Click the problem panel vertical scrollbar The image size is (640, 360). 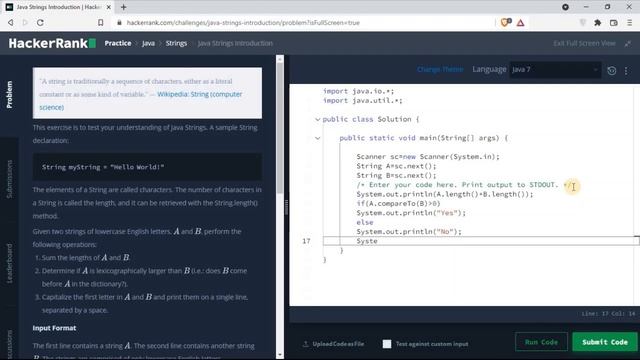(x=280, y=129)
